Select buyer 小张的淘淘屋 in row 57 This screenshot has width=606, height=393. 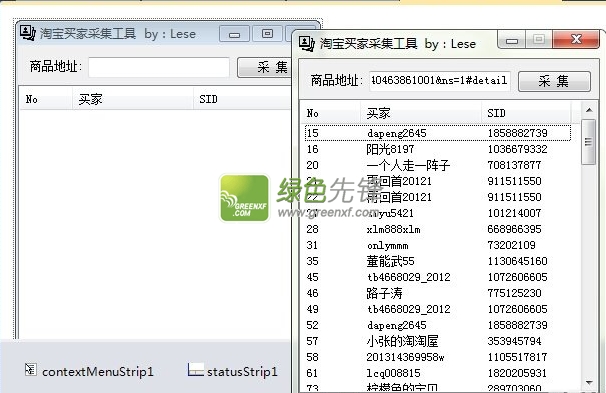[x=402, y=341]
